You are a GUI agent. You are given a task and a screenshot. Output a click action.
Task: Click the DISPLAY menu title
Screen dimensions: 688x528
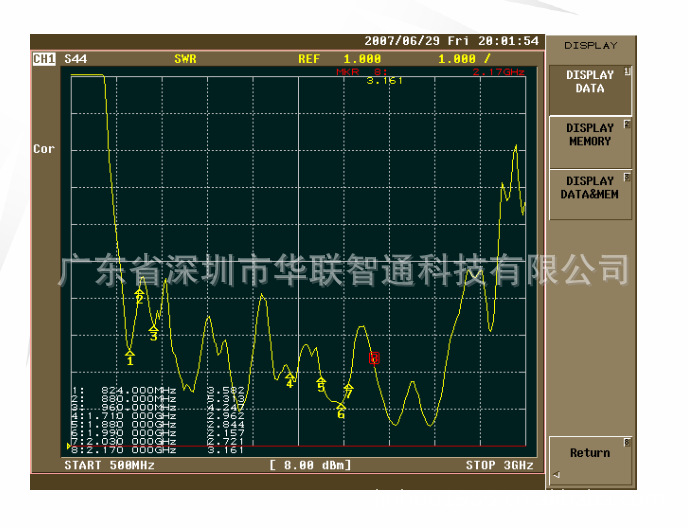pos(590,46)
